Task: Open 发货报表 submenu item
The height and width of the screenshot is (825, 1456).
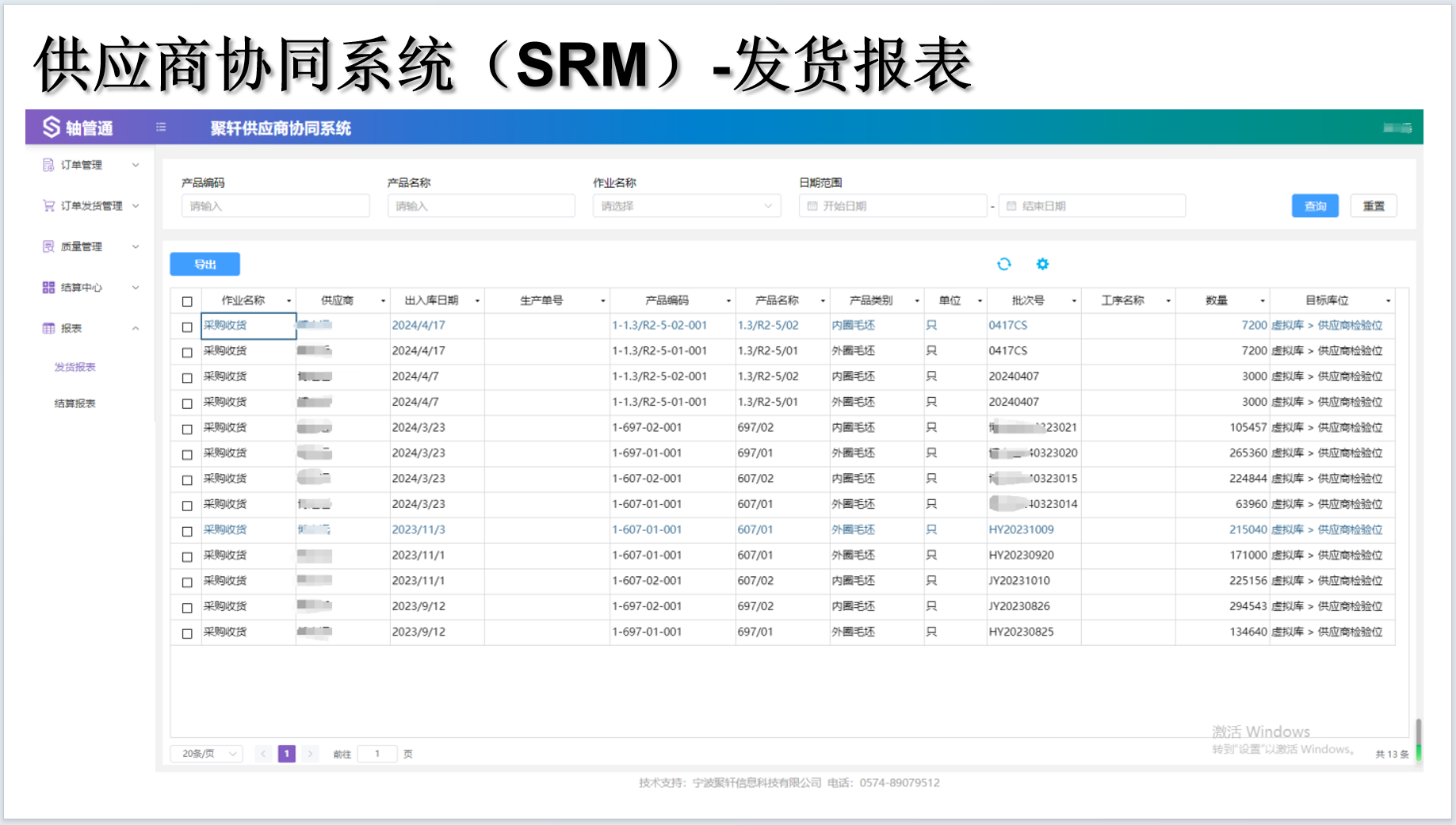Action: coord(75,367)
